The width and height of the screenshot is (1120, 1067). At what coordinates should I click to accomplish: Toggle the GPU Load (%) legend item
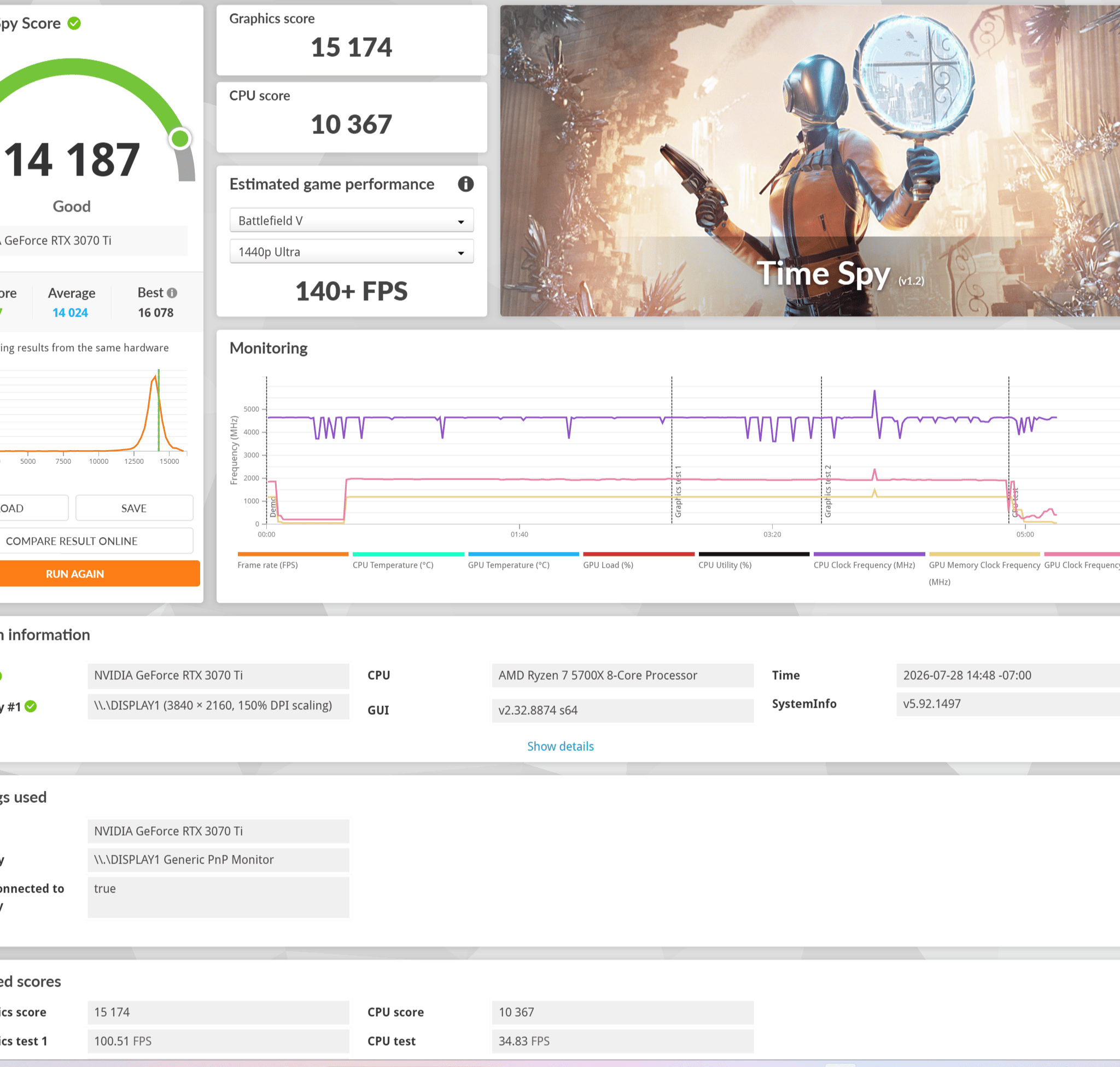639,561
